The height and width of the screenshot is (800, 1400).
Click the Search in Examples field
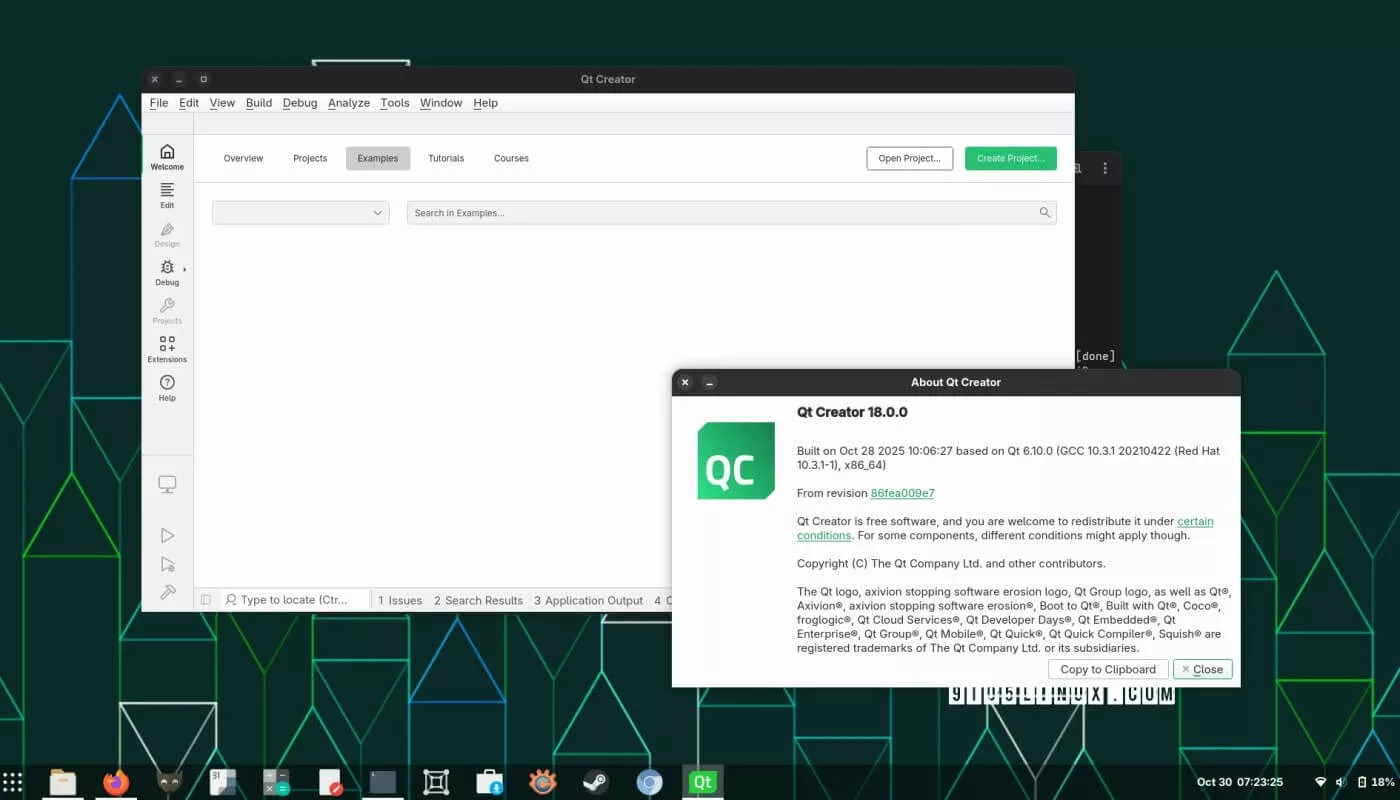pos(720,213)
